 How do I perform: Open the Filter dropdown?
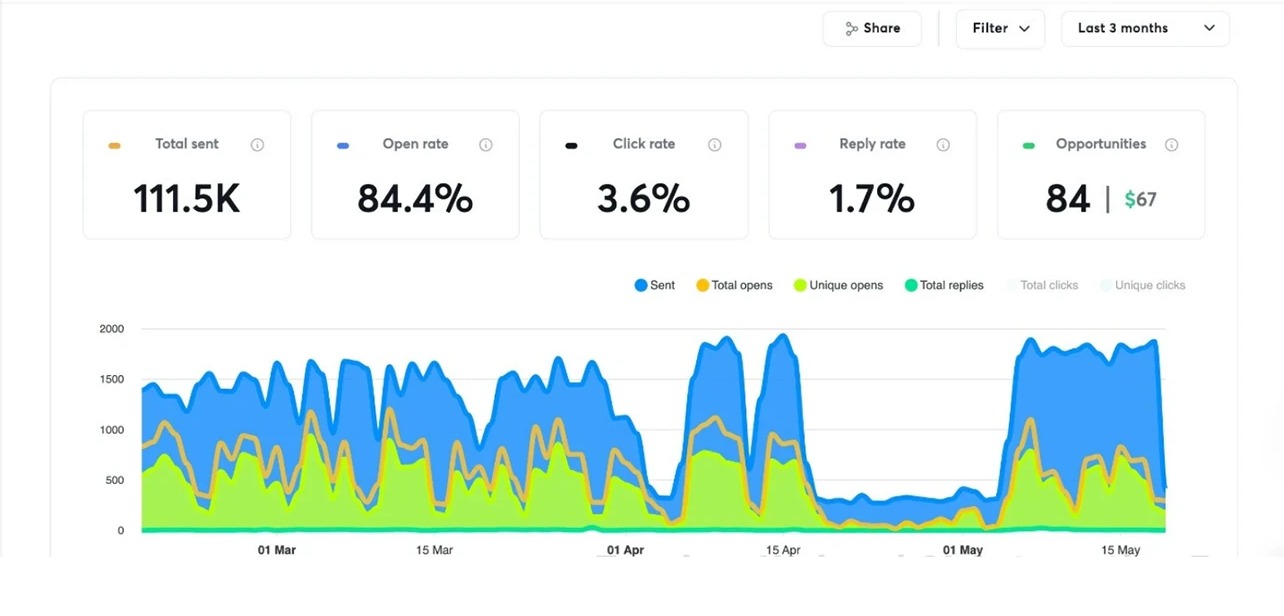1000,28
